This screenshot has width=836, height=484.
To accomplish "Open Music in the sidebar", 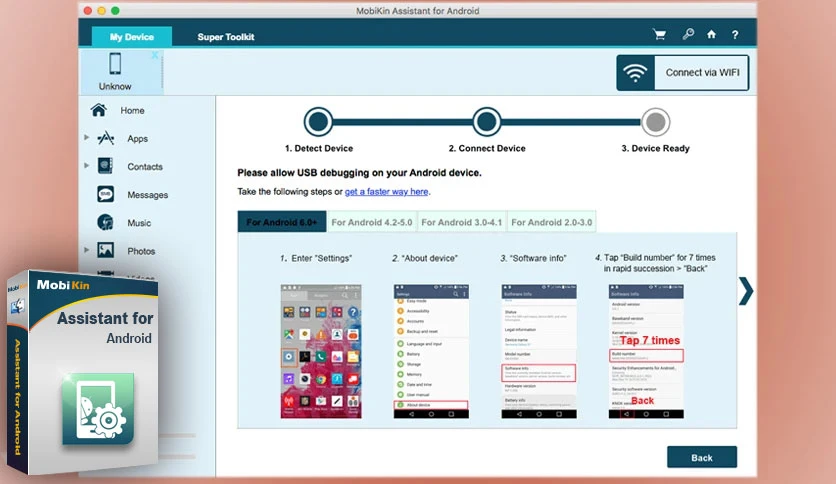I will [139, 223].
